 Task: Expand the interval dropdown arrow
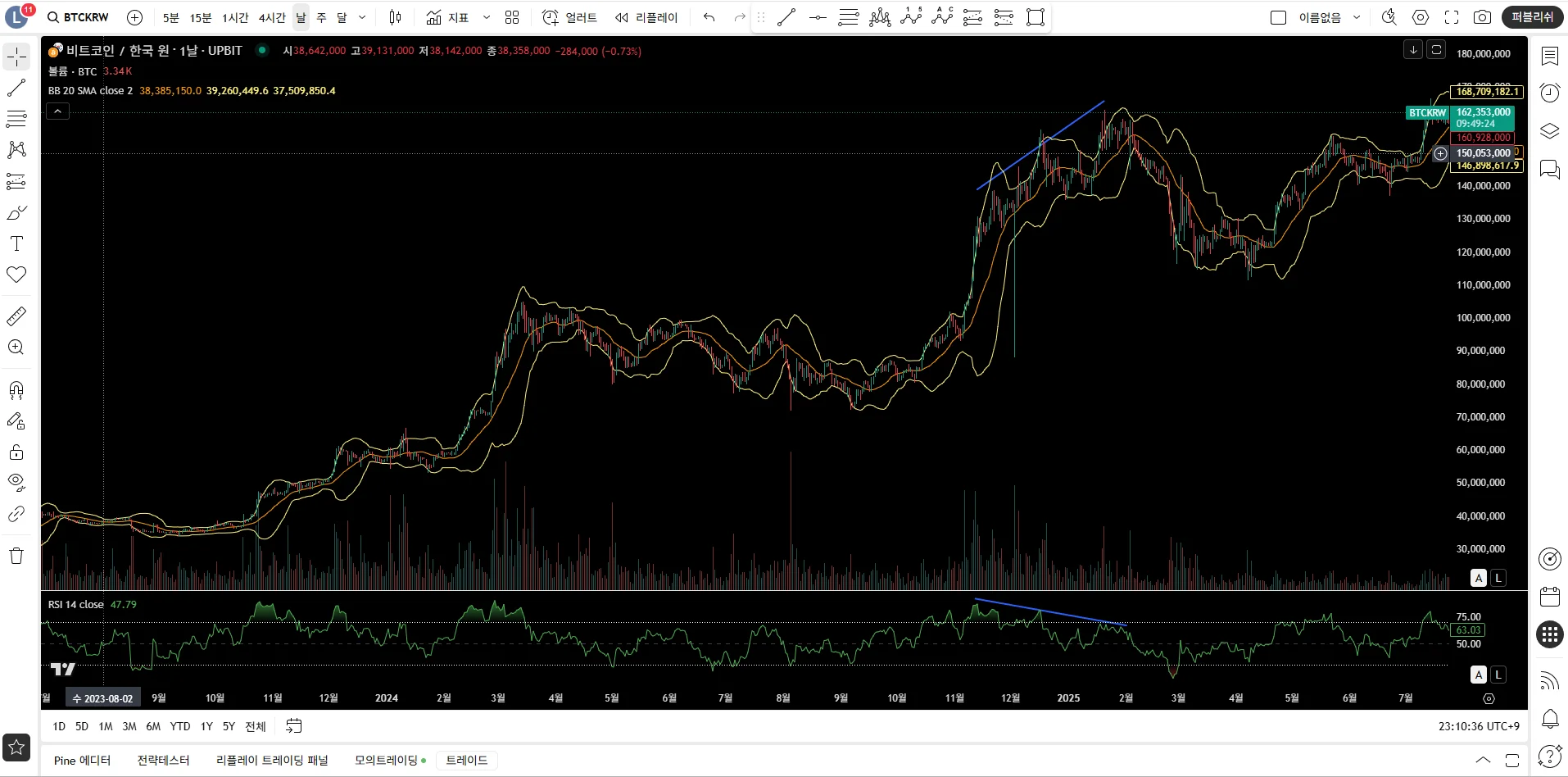point(362,17)
